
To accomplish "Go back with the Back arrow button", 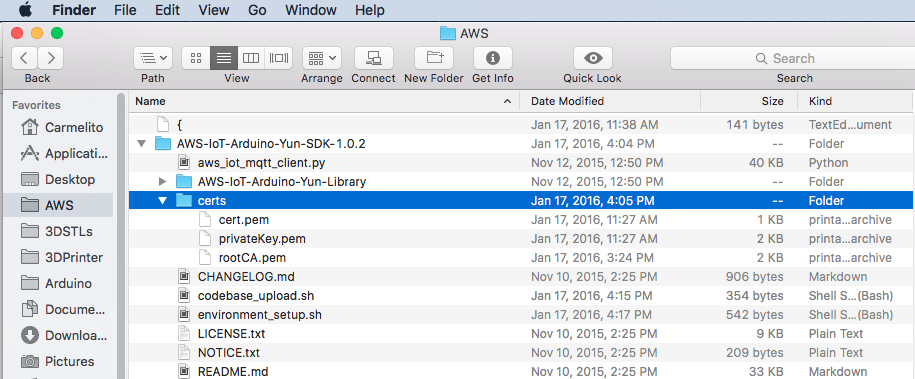I will coord(25,58).
